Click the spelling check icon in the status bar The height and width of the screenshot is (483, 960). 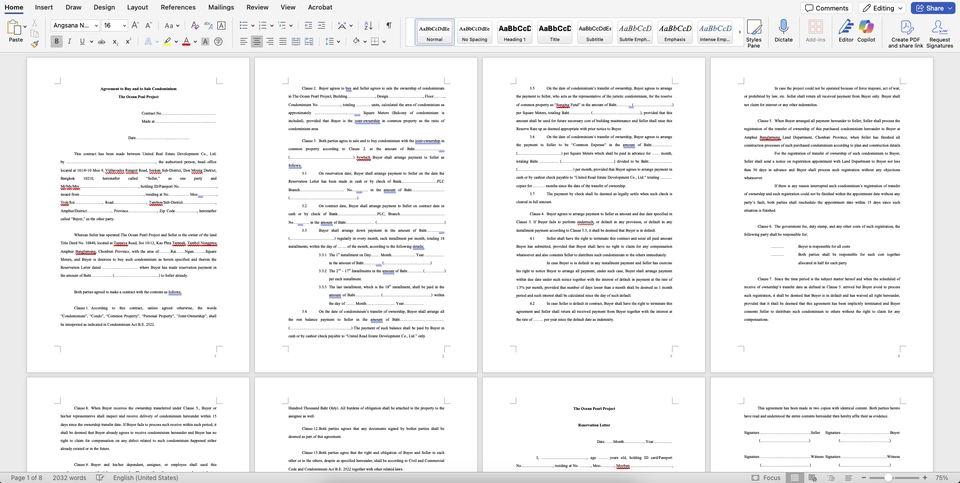pyautogui.click(x=100, y=477)
